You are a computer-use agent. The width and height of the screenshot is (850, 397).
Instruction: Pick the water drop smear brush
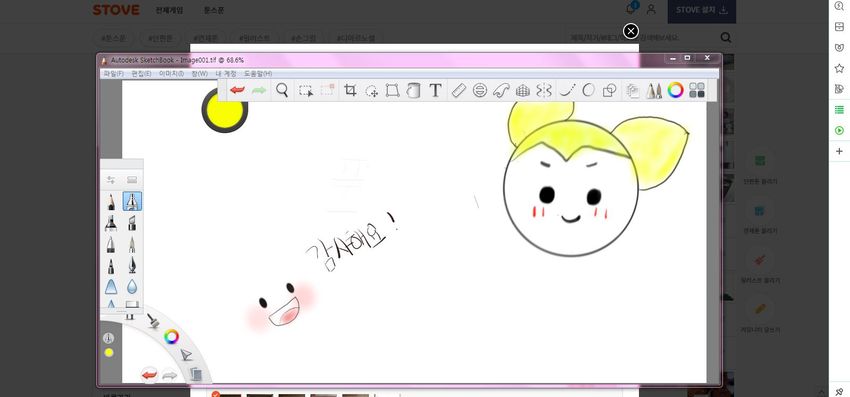(132, 286)
